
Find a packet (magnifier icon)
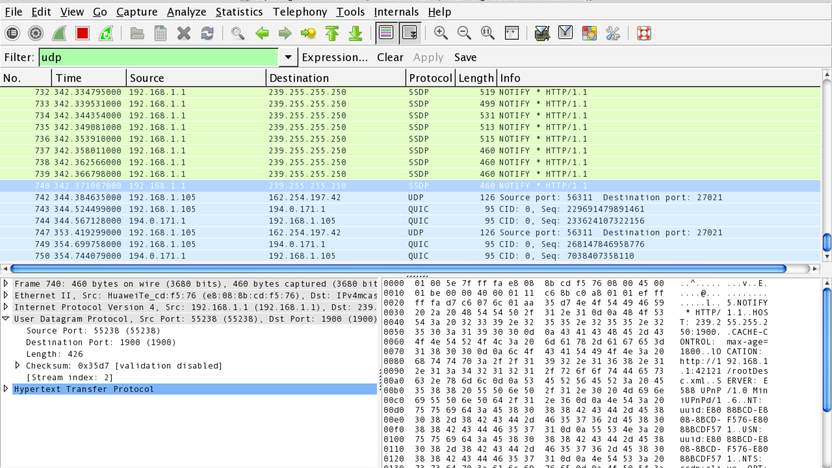tap(238, 33)
